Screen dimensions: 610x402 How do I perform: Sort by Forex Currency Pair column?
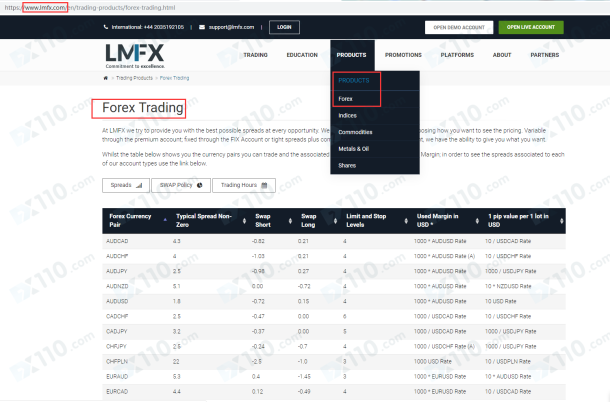click(134, 221)
